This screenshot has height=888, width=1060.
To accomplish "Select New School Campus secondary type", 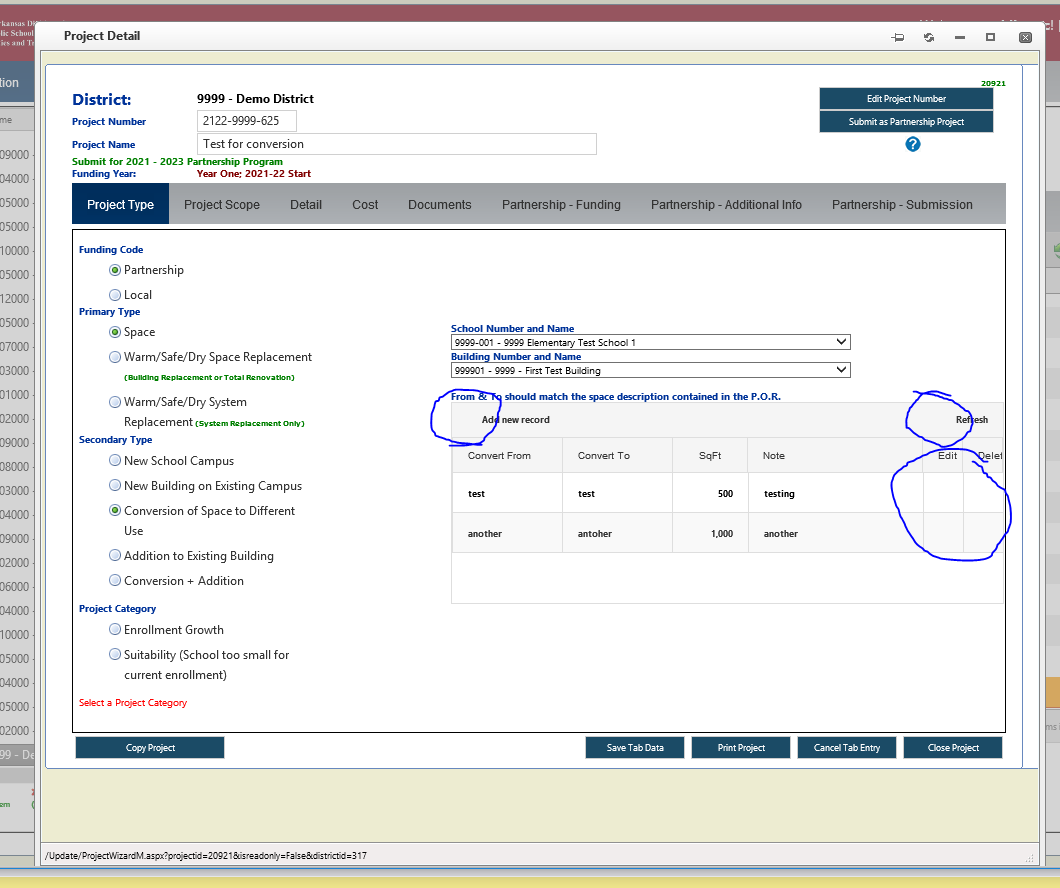I will (x=115, y=460).
